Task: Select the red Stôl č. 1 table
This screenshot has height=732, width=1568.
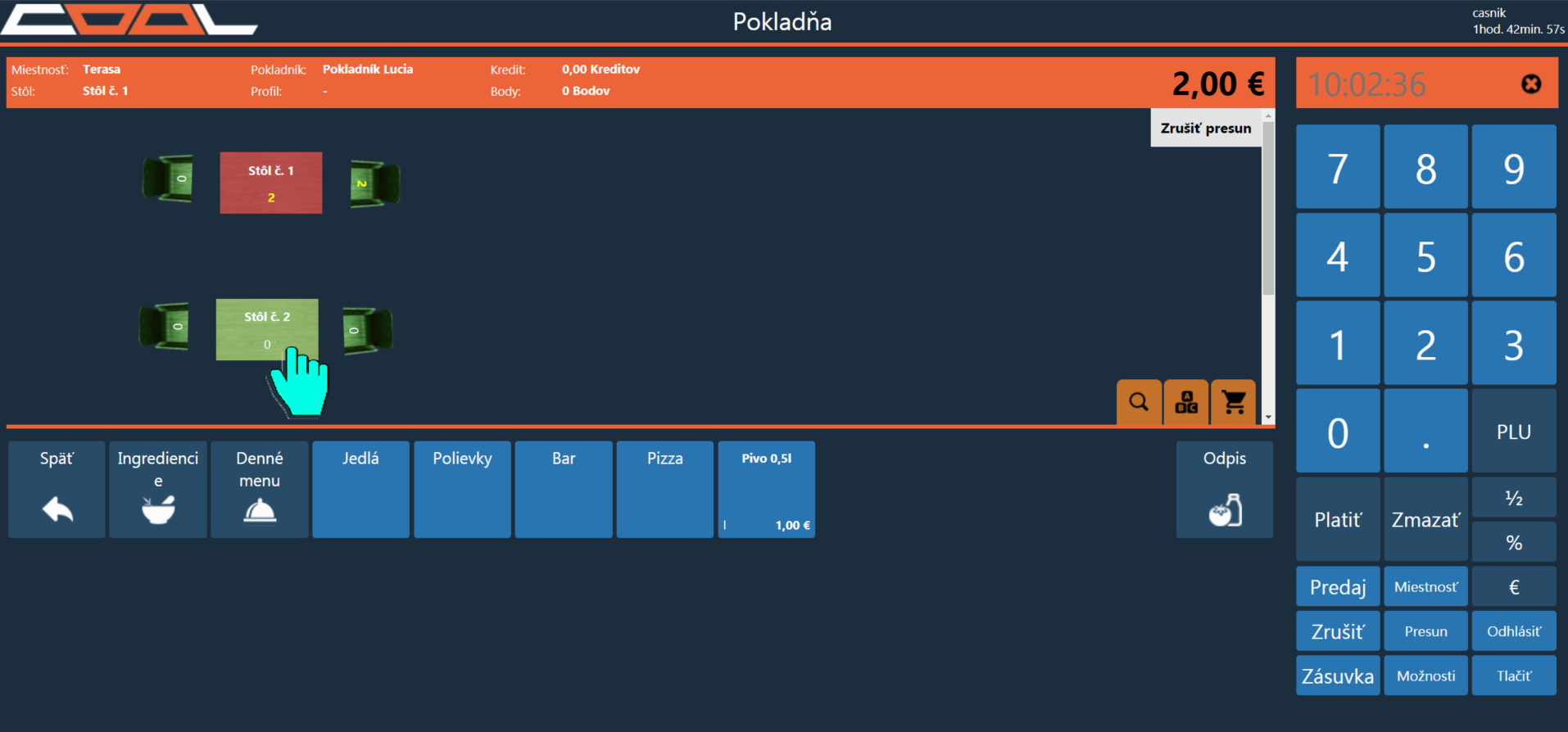Action: tap(270, 183)
